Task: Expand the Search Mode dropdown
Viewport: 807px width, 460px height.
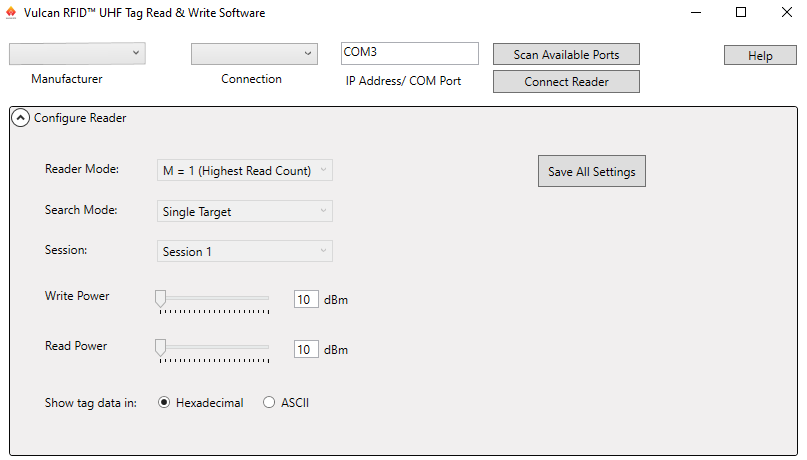Action: click(x=245, y=211)
